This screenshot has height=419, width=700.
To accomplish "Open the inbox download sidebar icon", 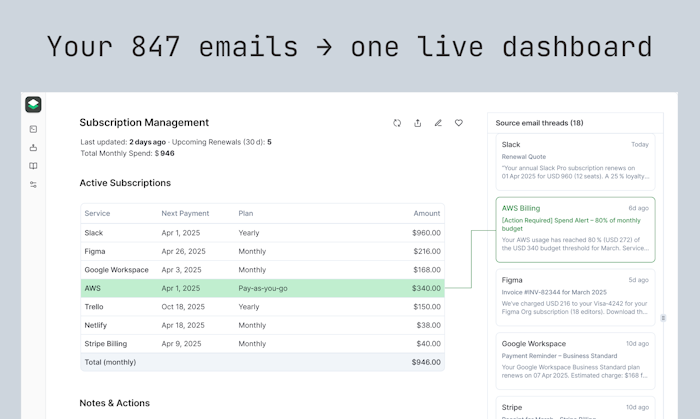I will [x=33, y=148].
